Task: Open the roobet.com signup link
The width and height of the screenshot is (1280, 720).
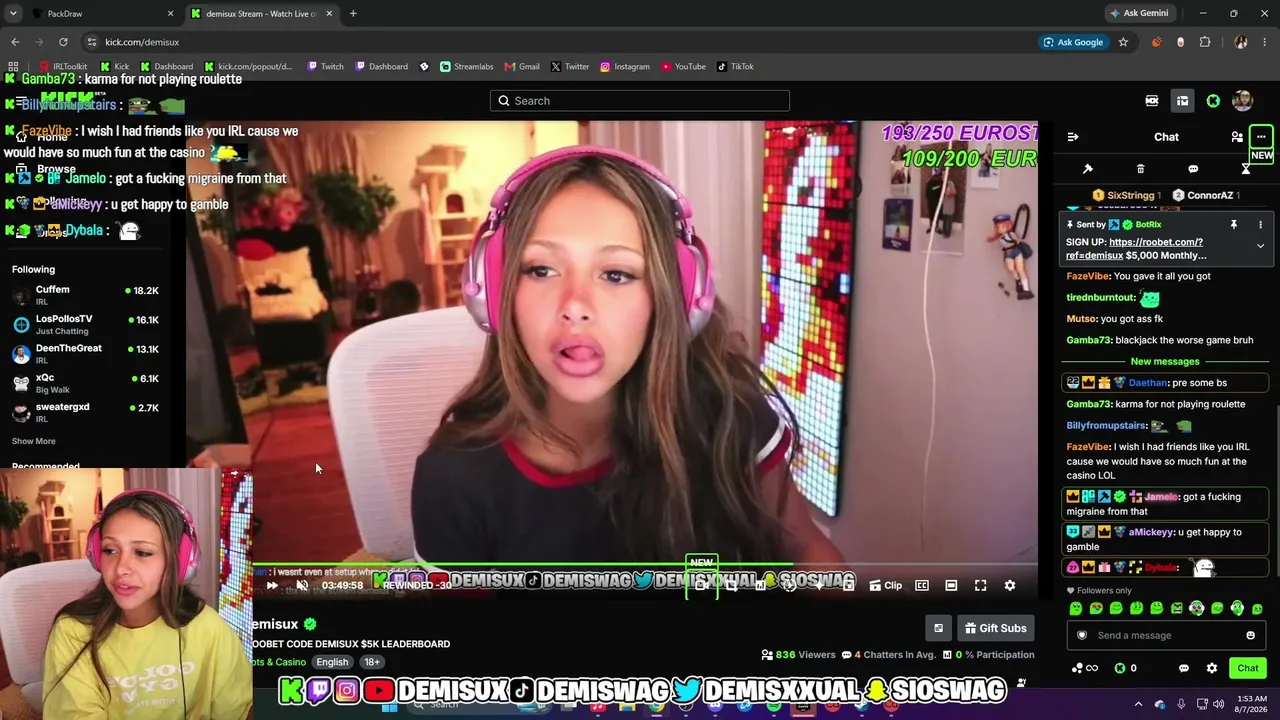Action: (1134, 249)
